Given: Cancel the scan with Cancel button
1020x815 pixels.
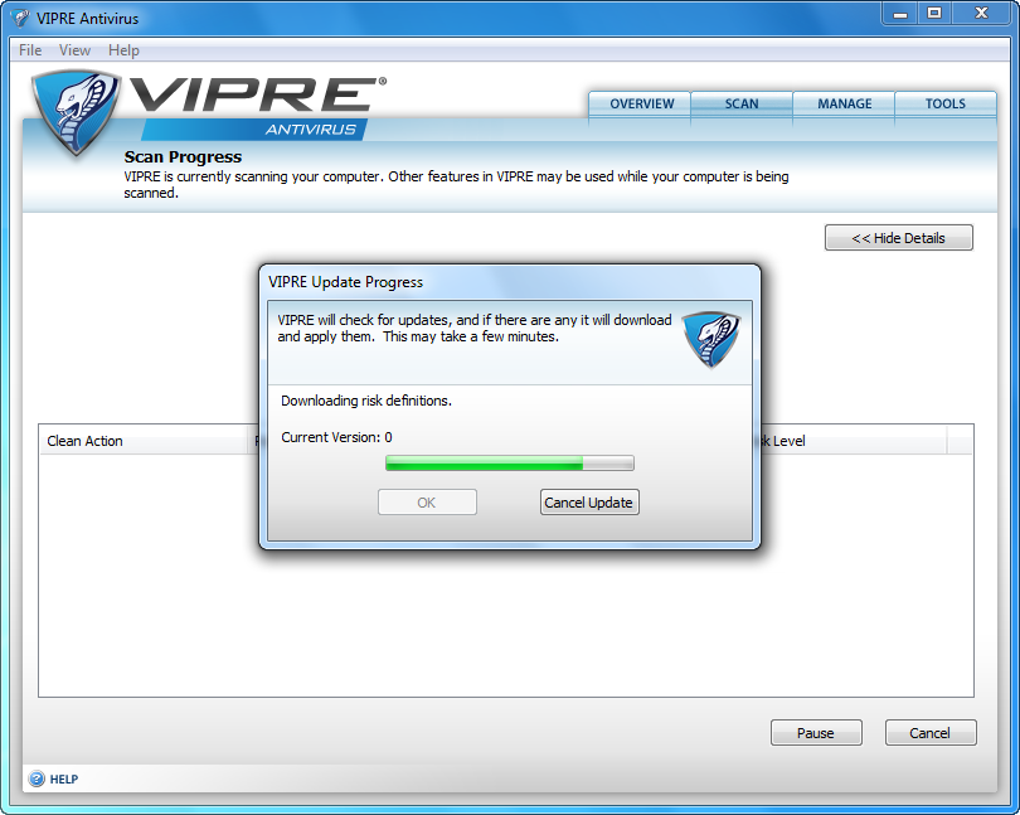Looking at the screenshot, I should tap(930, 732).
